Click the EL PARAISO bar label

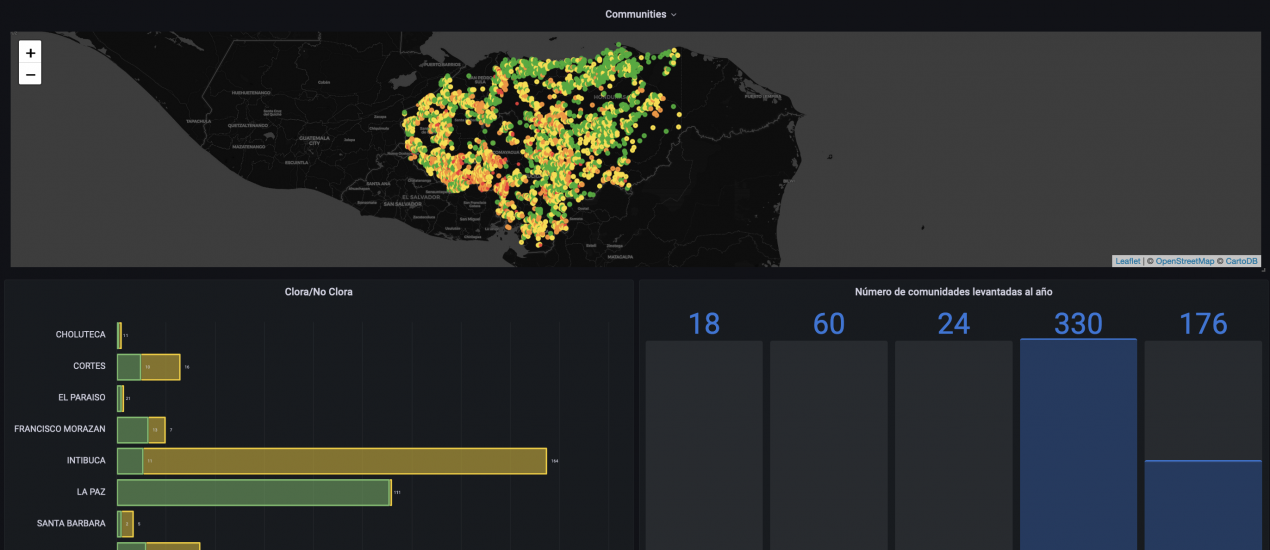82,398
